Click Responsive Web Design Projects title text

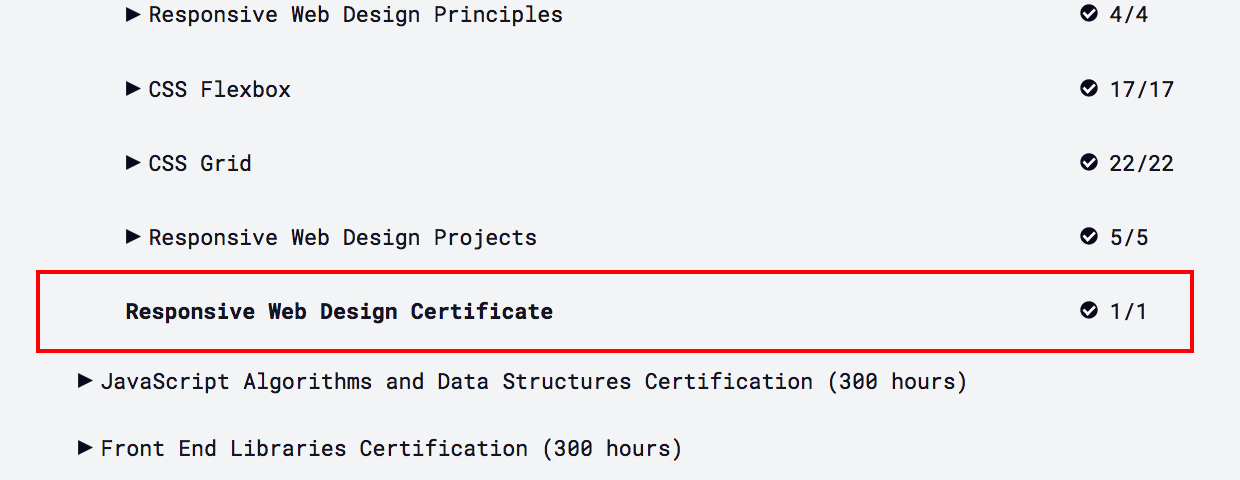[343, 238]
